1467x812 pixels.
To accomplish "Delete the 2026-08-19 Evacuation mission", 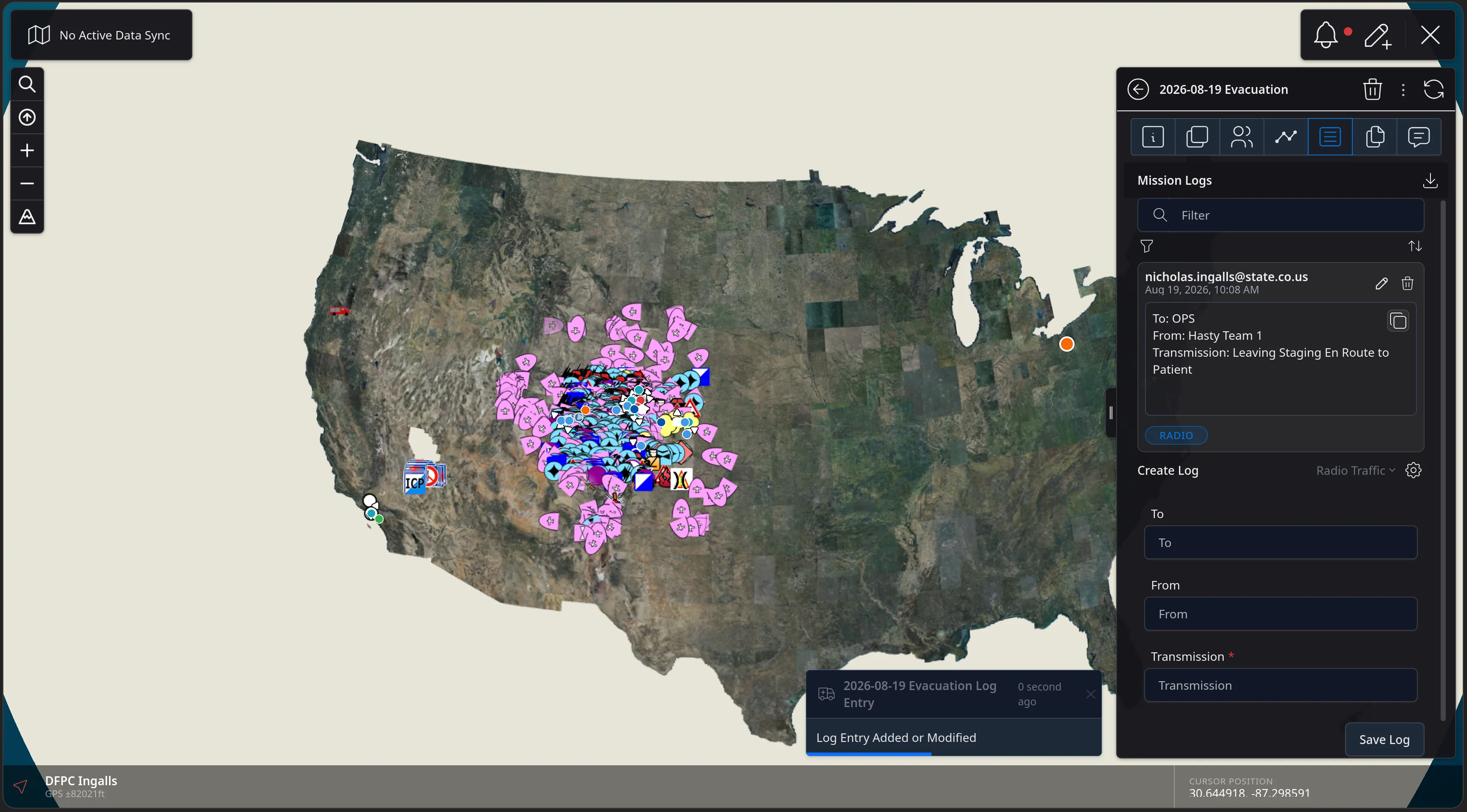I will click(x=1372, y=90).
